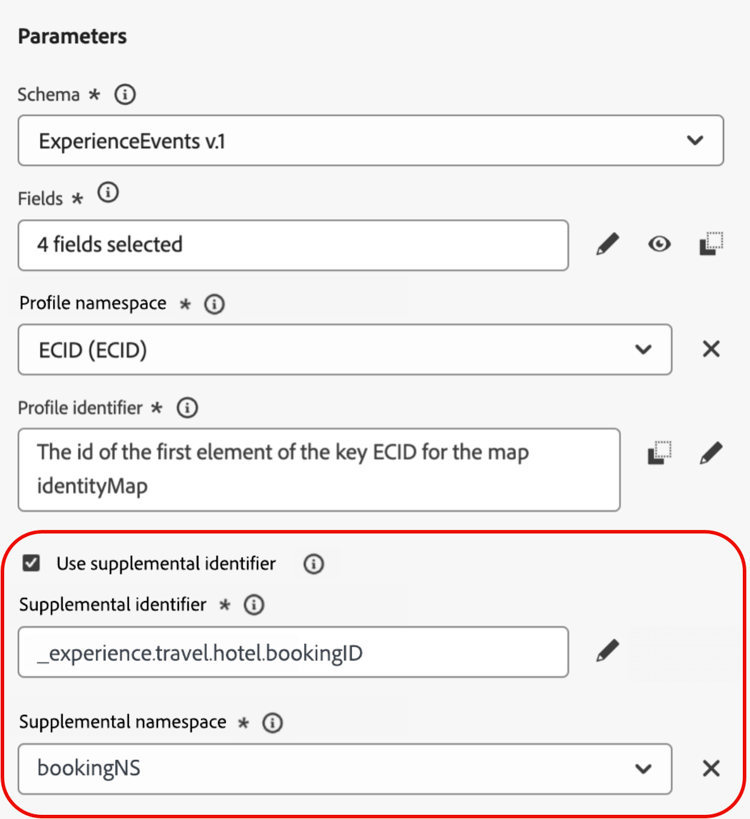Edit the selected fields with pencil icon
750x819 pixels.
(607, 244)
